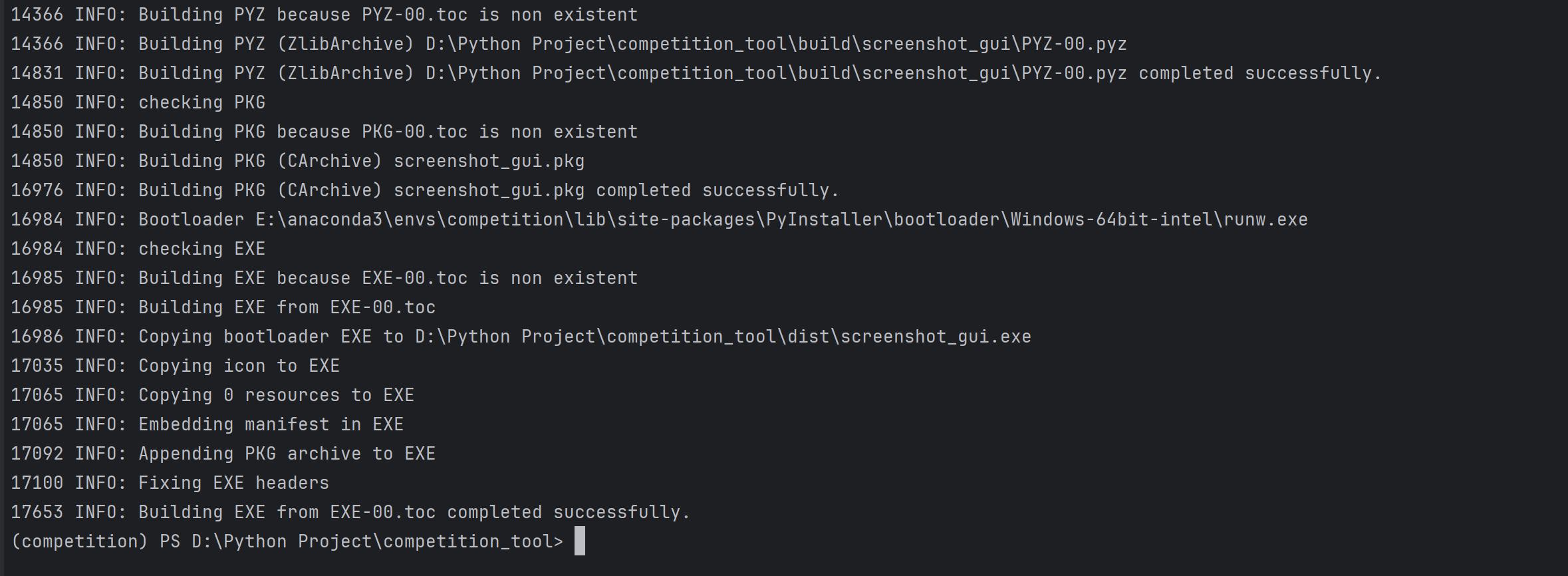Click the "checking EXE" log line
1568x576 pixels.
[201, 249]
